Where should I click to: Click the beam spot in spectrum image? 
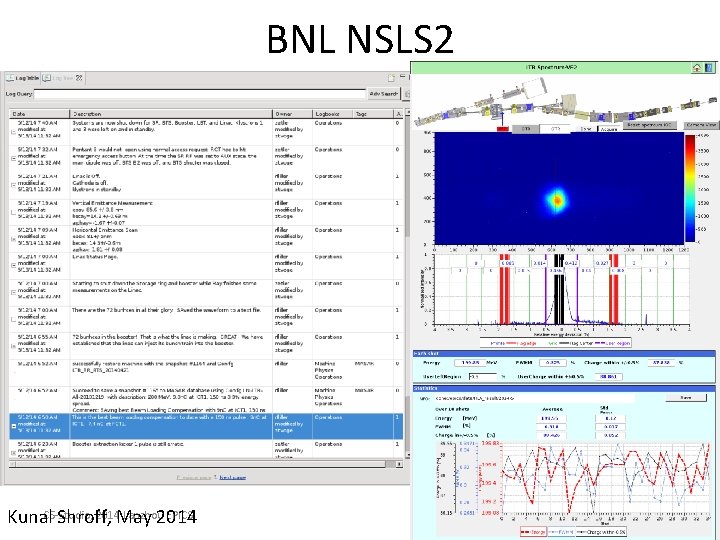(557, 200)
